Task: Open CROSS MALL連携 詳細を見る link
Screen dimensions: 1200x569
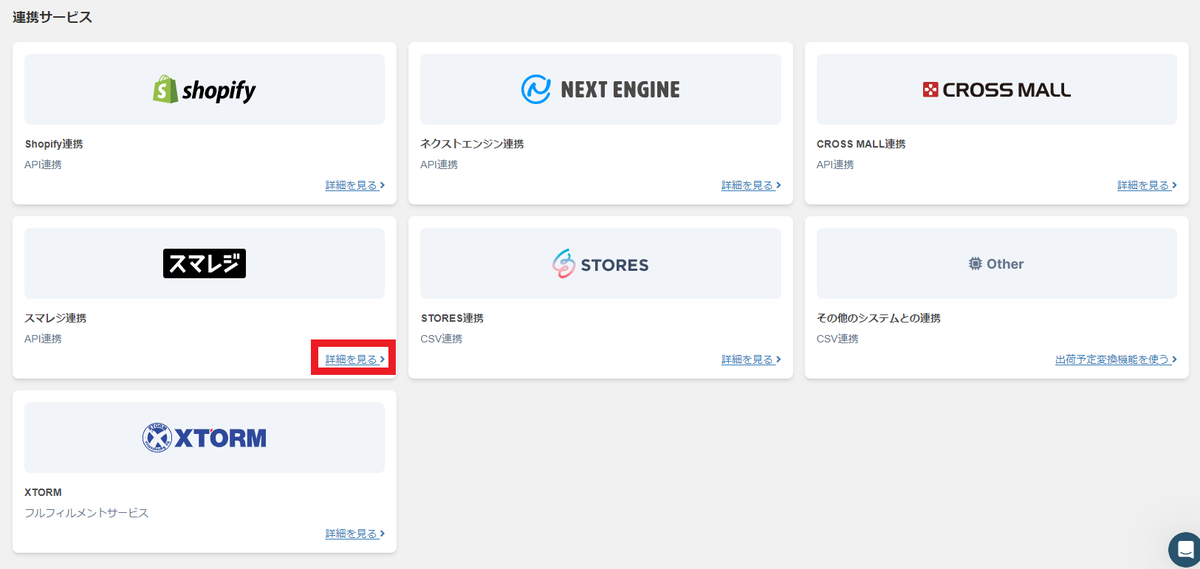Action: coord(1147,185)
